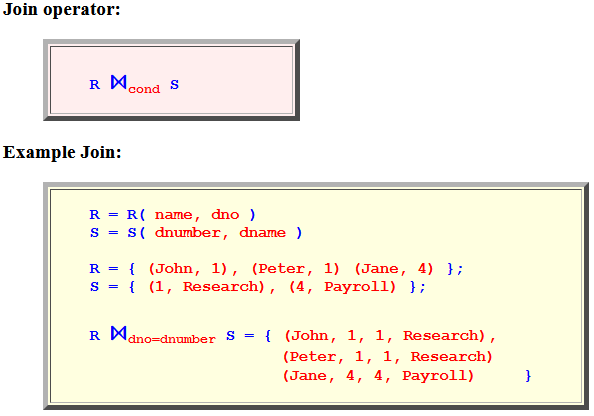Click the 'dname' attribute in S schema

pos(263,233)
